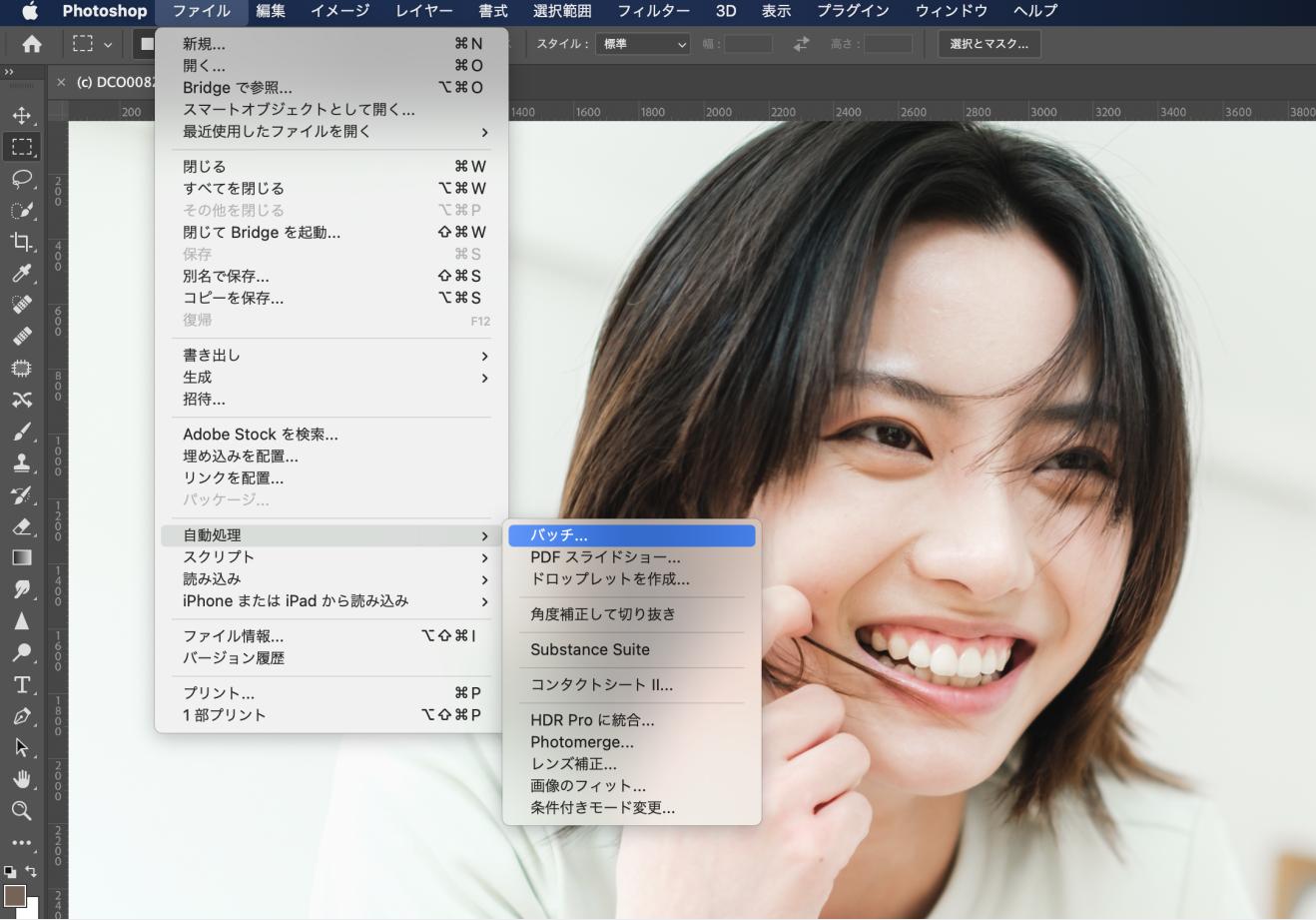1316x920 pixels.
Task: Open the スタイル (Style) dropdown in options bar
Action: [642, 43]
